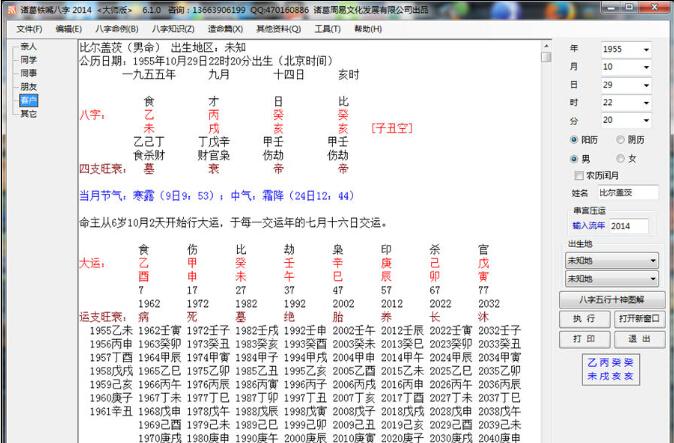Click the 公历日期 birth date line
Viewport: 674px width, 443px height.
point(206,61)
